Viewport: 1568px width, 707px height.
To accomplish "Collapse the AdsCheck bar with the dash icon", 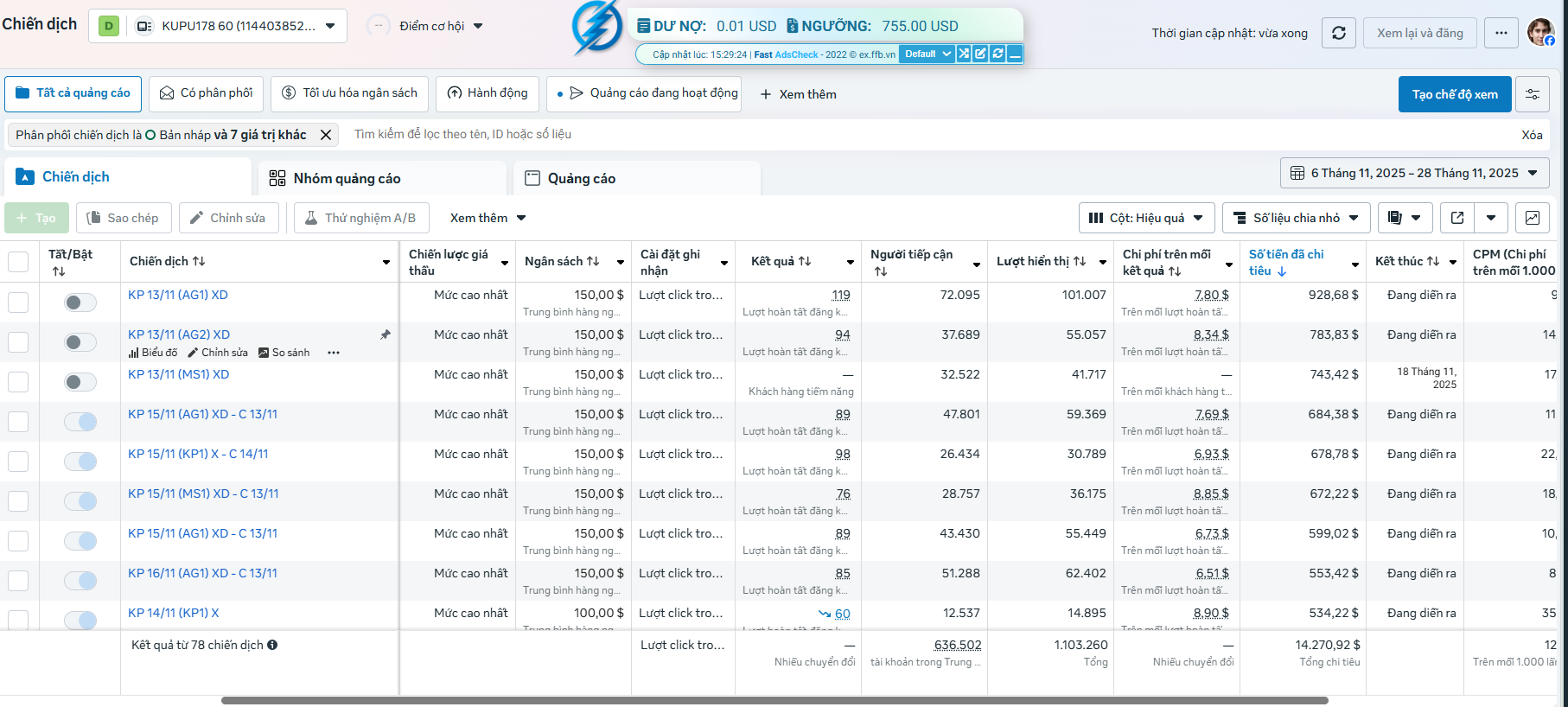I will 1015,54.
